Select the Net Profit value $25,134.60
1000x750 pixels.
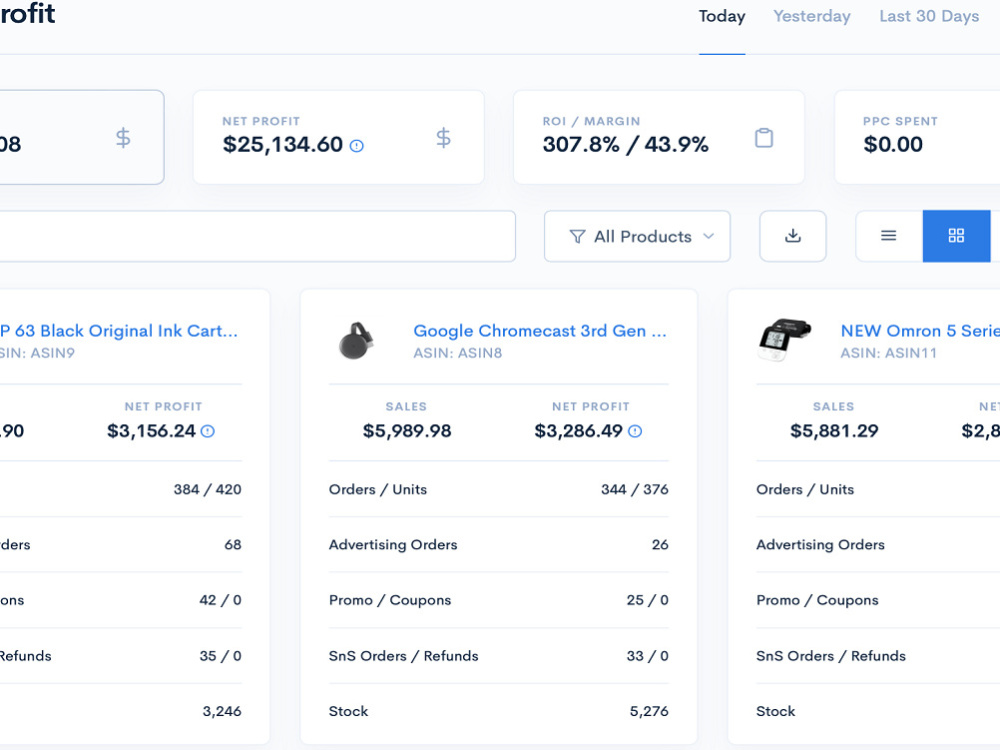pos(283,145)
